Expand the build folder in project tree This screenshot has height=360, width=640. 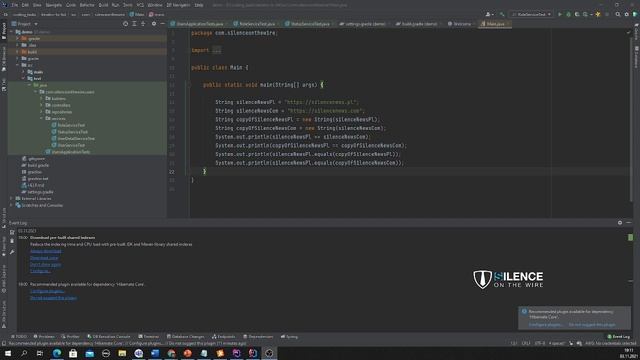pyautogui.click(x=18, y=52)
